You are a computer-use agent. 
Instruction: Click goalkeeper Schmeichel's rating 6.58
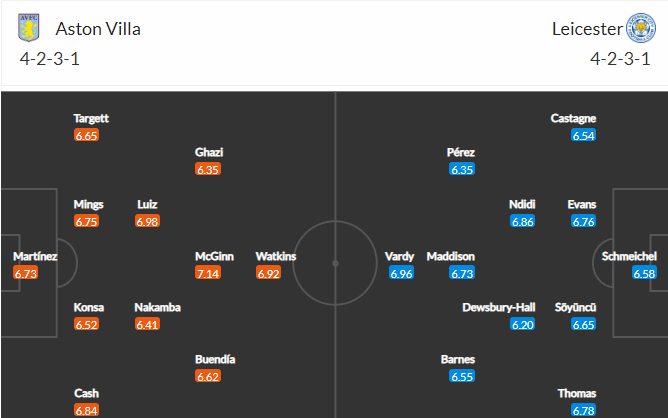[644, 273]
